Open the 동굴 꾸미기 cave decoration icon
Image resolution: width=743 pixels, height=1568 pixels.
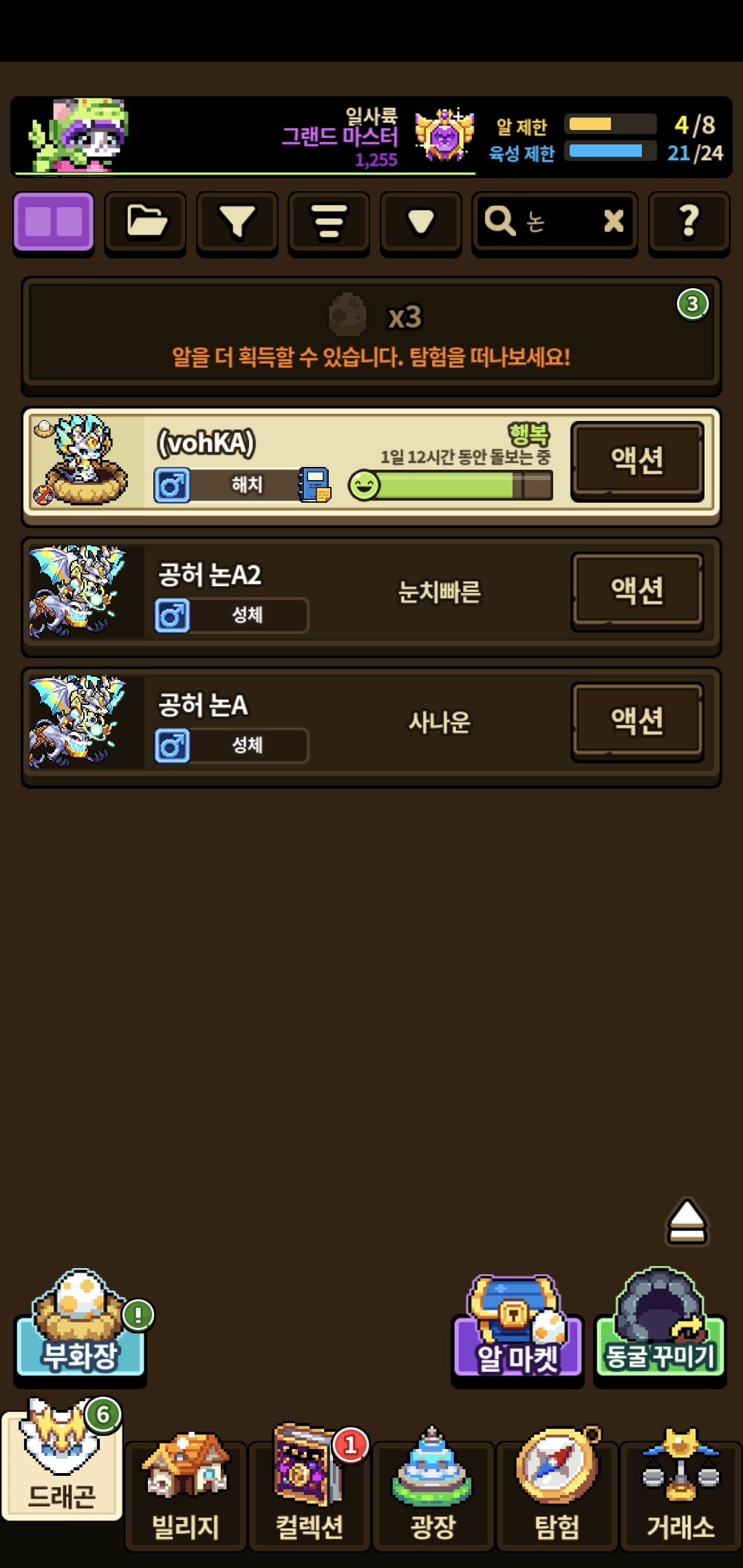660,1323
